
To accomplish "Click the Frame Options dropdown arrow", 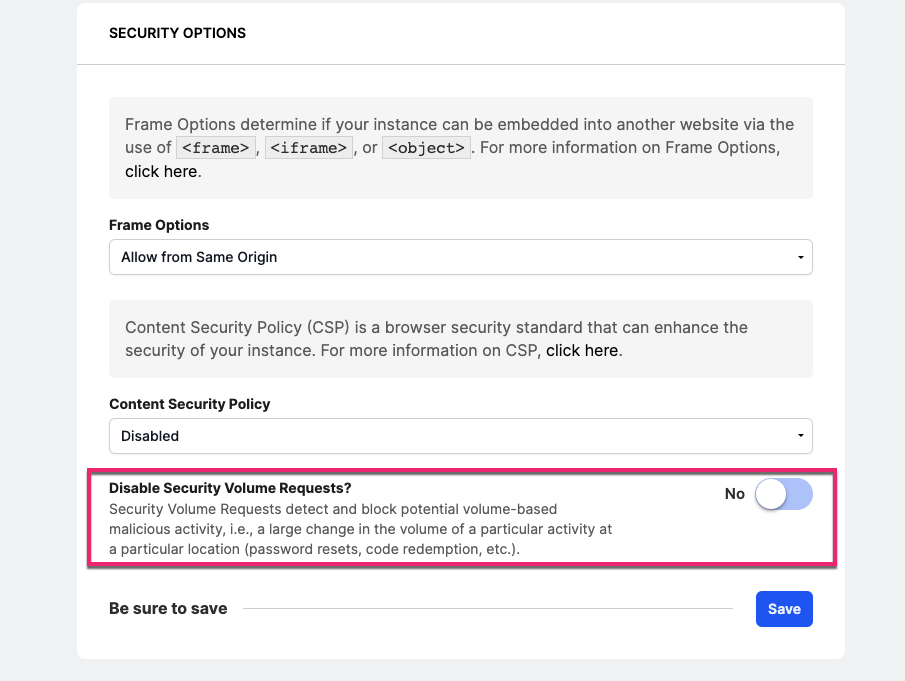I will click(800, 258).
